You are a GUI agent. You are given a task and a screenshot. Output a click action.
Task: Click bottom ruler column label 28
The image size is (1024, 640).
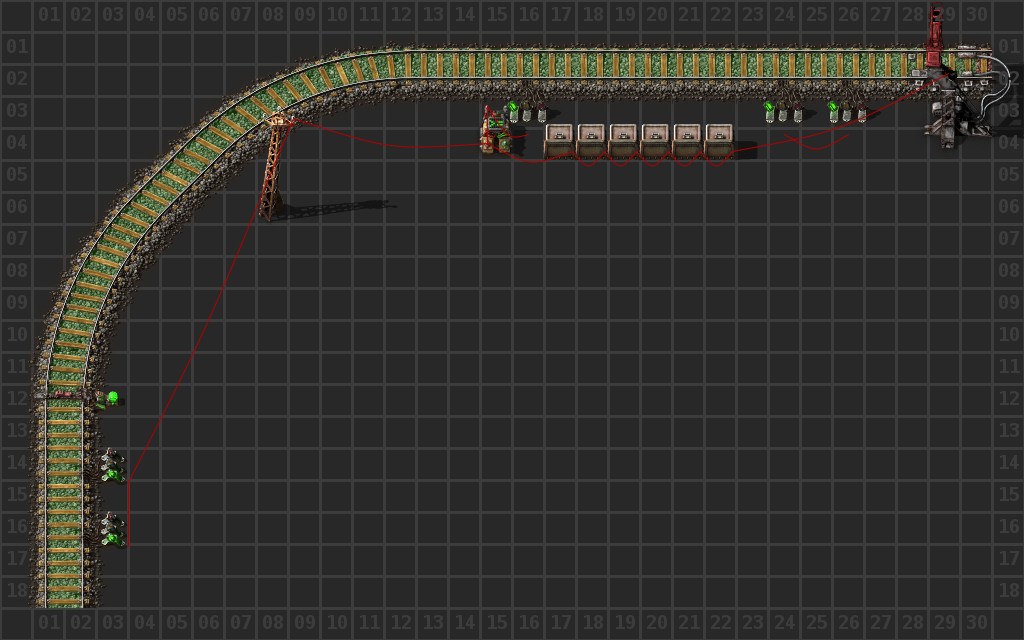pos(912,622)
